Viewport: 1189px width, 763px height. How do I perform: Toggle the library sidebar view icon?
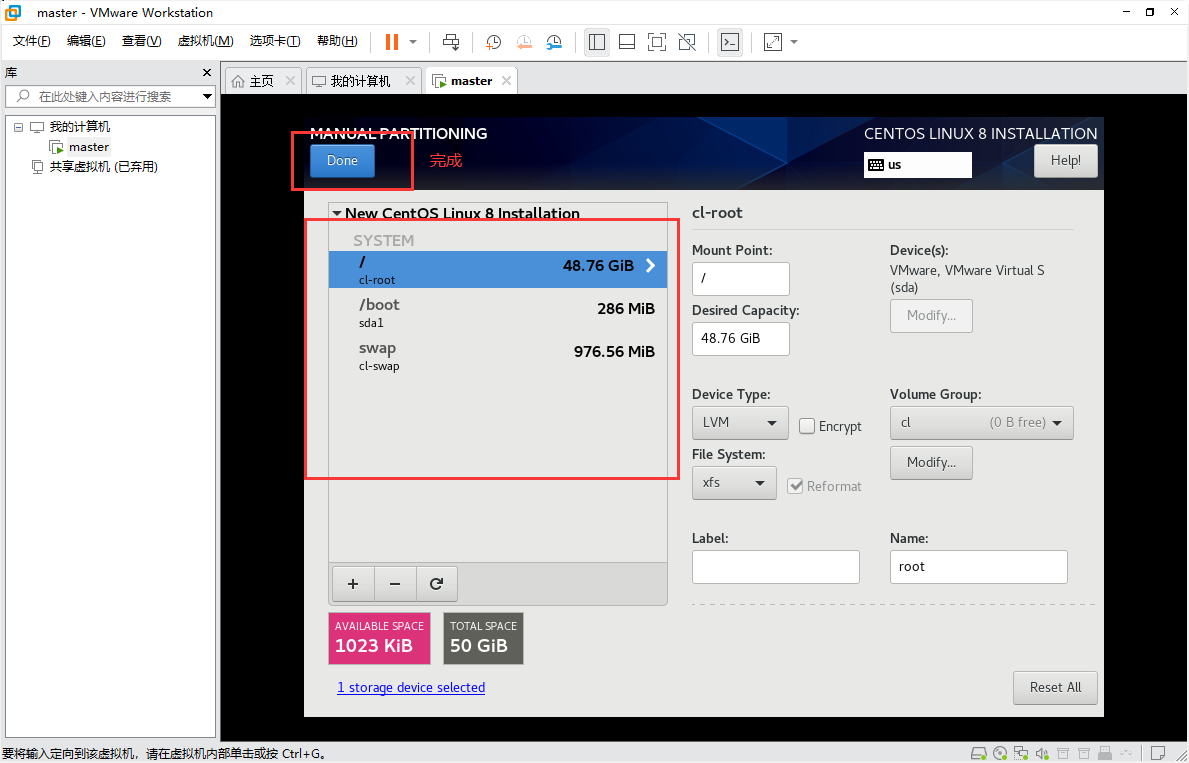click(597, 42)
